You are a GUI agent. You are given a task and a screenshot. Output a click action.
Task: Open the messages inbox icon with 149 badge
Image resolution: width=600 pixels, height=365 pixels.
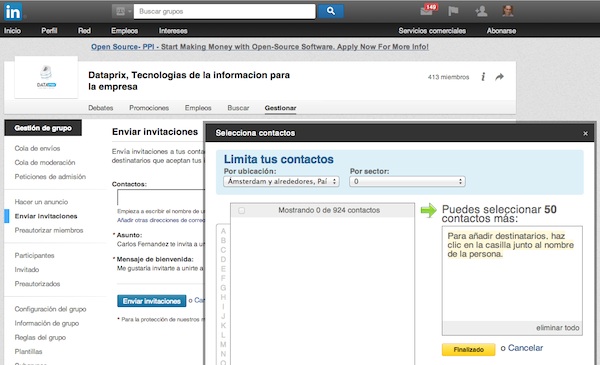point(428,10)
